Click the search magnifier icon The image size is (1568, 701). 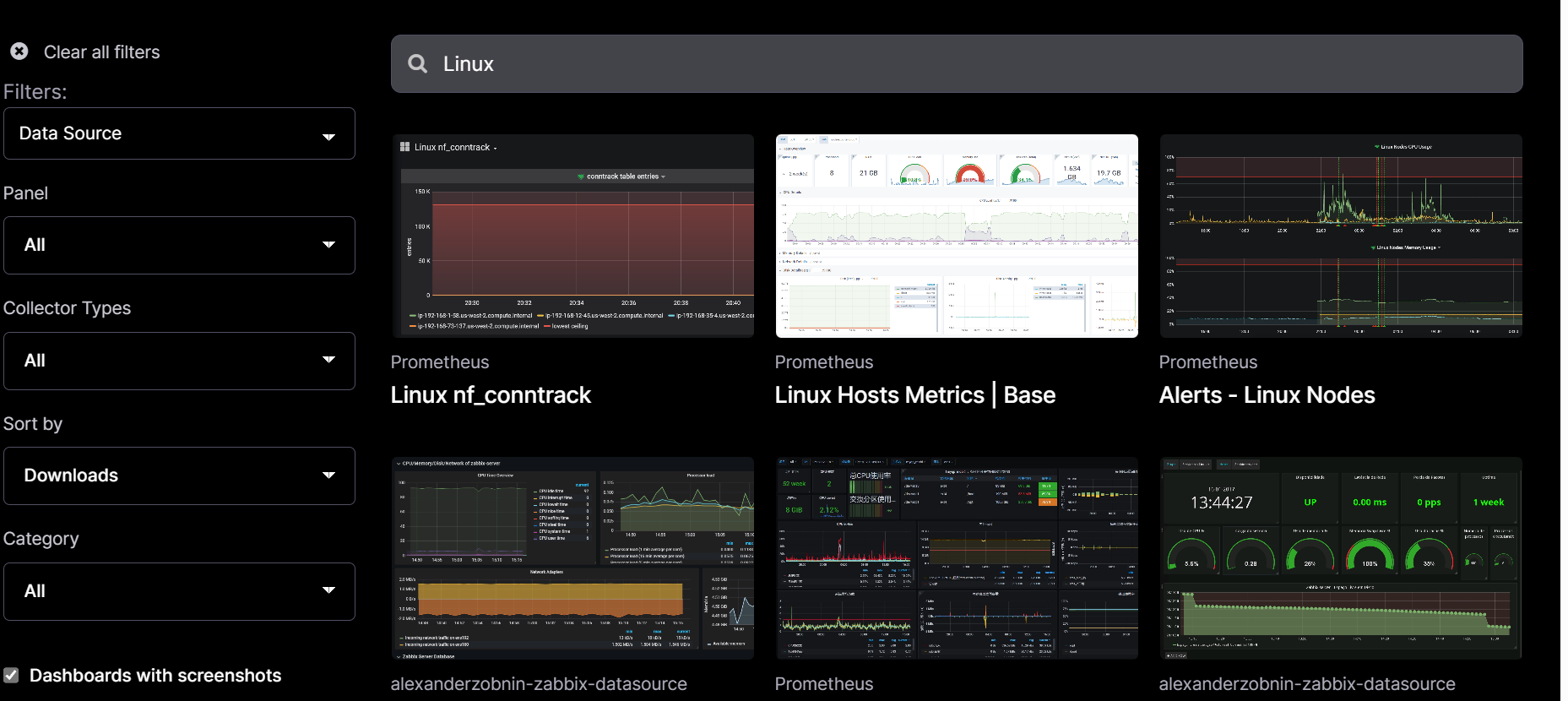point(417,63)
